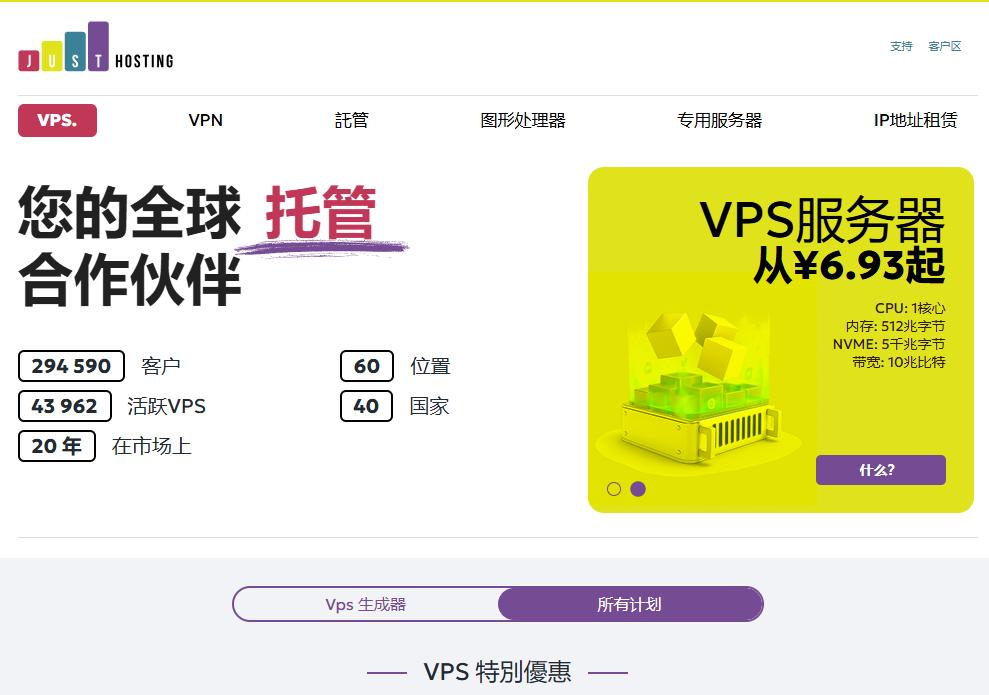The width and height of the screenshot is (989, 695).
Task: Click the 294 590 客户 counter box
Action: (71, 366)
